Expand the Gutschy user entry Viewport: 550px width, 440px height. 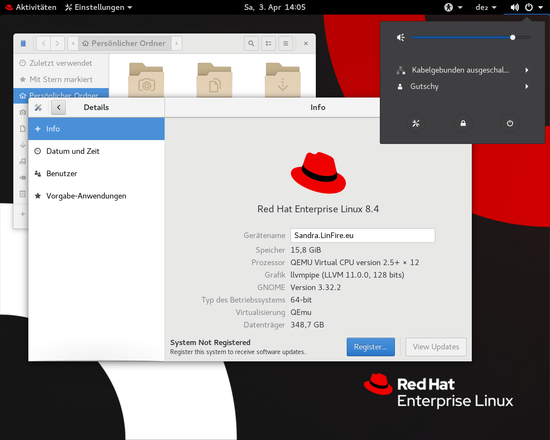pyautogui.click(x=462, y=86)
